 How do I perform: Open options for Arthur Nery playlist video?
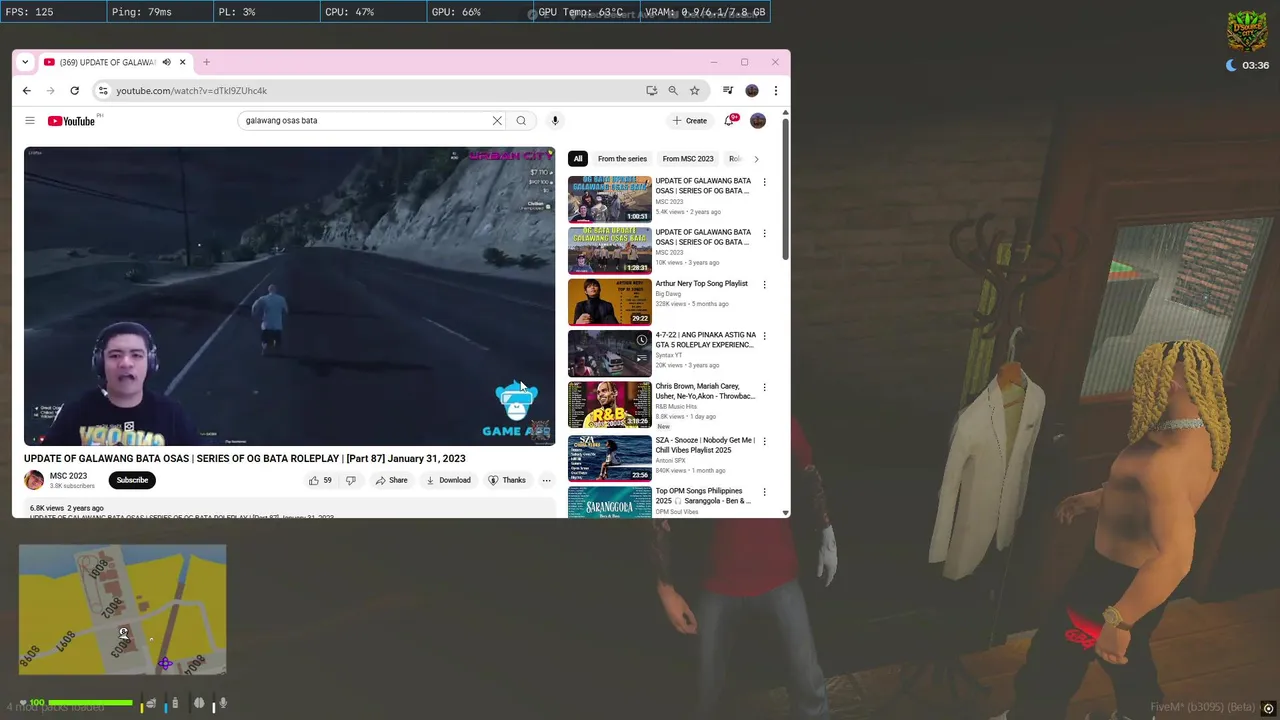(765, 284)
